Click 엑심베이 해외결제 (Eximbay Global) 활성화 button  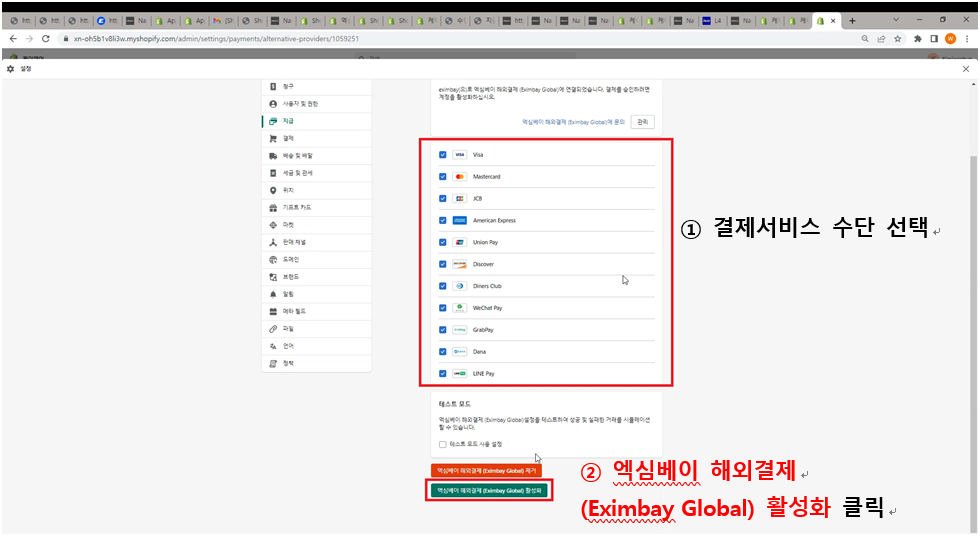[489, 491]
